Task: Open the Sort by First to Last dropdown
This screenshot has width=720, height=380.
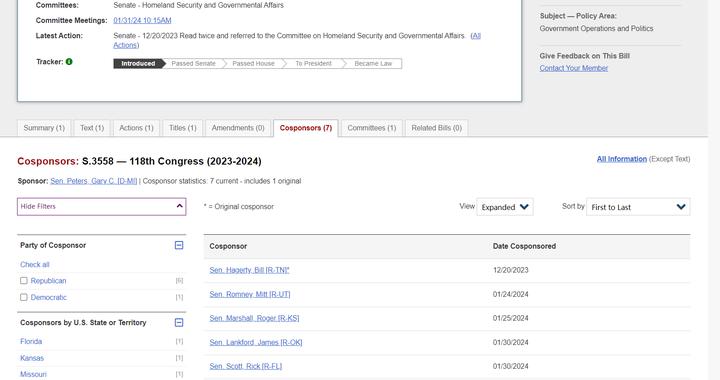Action: click(638, 207)
